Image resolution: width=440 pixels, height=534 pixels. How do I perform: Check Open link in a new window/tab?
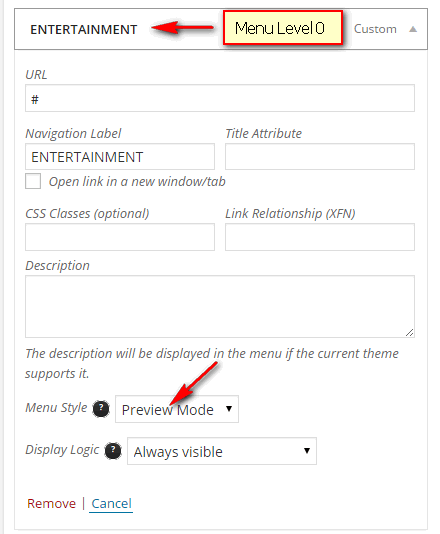coord(33,181)
